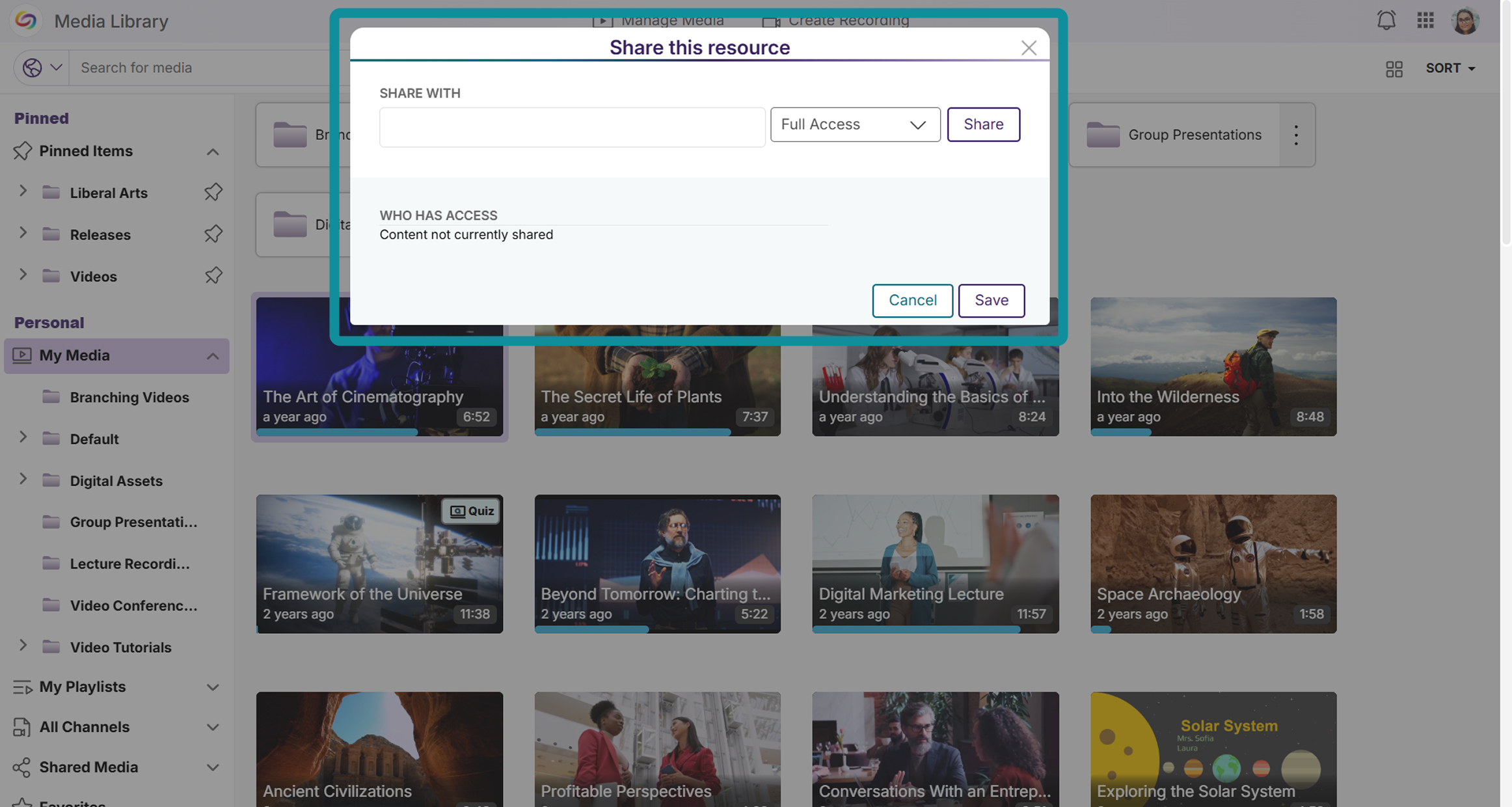This screenshot has height=807, width=1512.
Task: Open All Channels in sidebar
Action: tap(85, 727)
